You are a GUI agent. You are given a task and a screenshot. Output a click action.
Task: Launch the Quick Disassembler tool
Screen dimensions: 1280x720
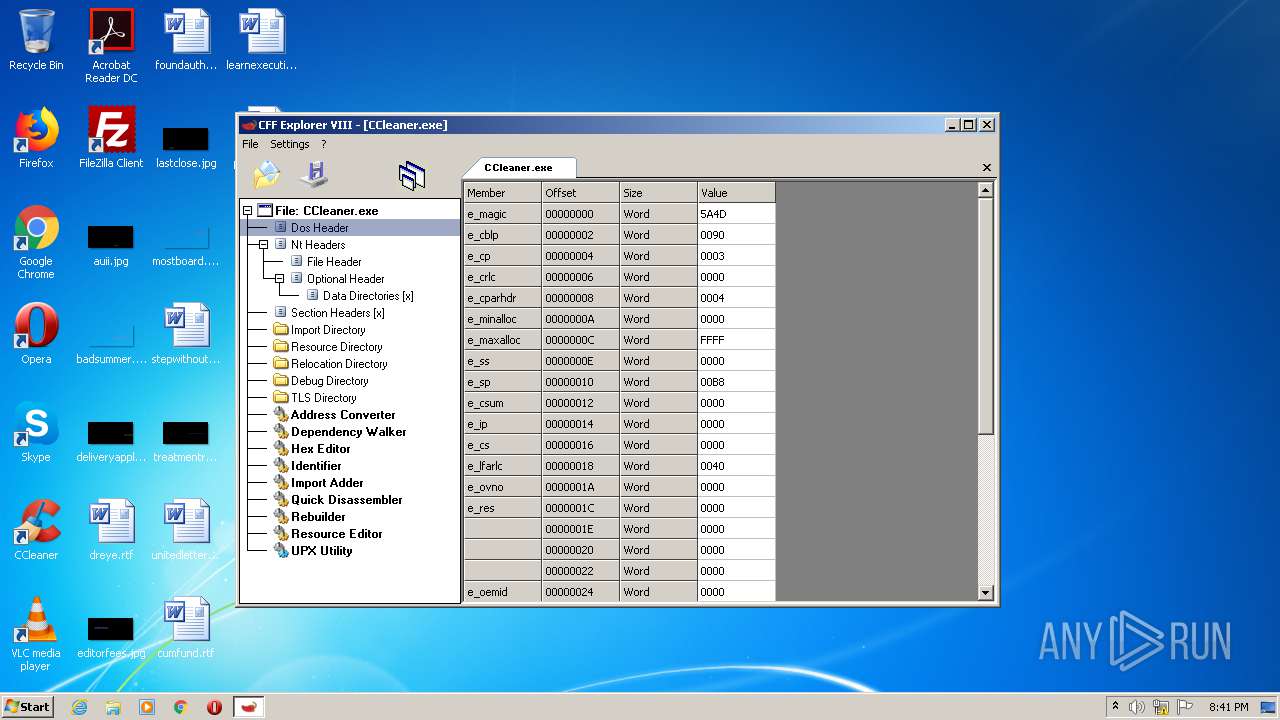[x=346, y=500]
